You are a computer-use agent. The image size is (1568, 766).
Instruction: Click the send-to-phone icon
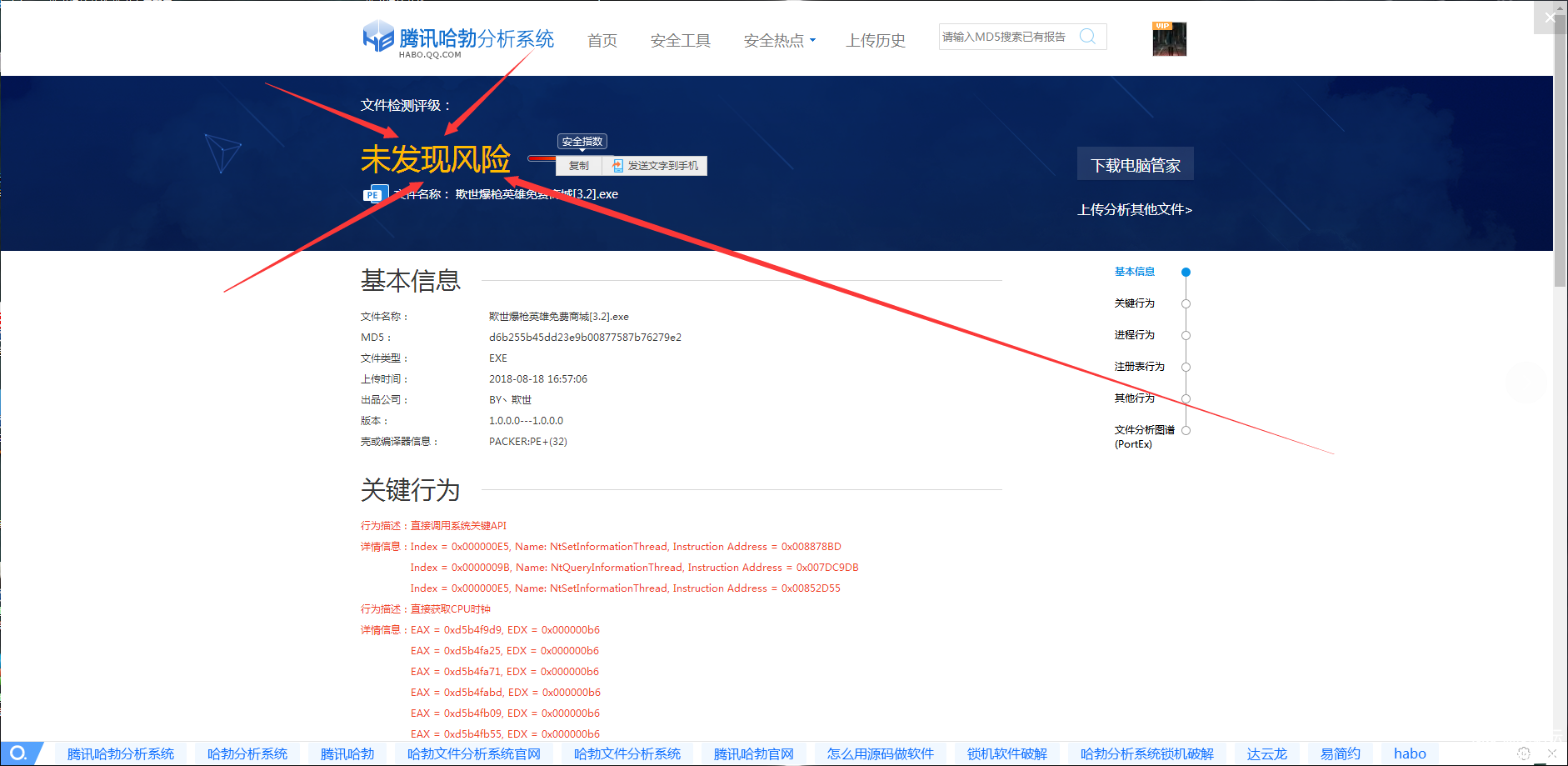point(617,166)
